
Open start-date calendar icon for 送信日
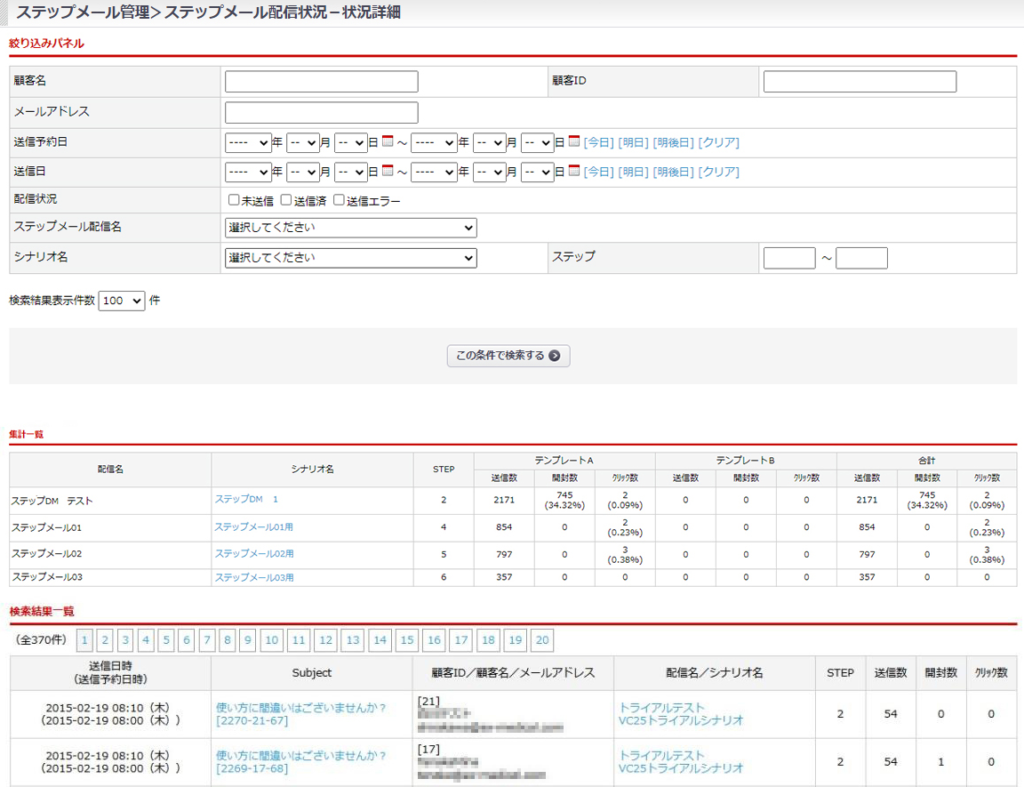pos(389,172)
